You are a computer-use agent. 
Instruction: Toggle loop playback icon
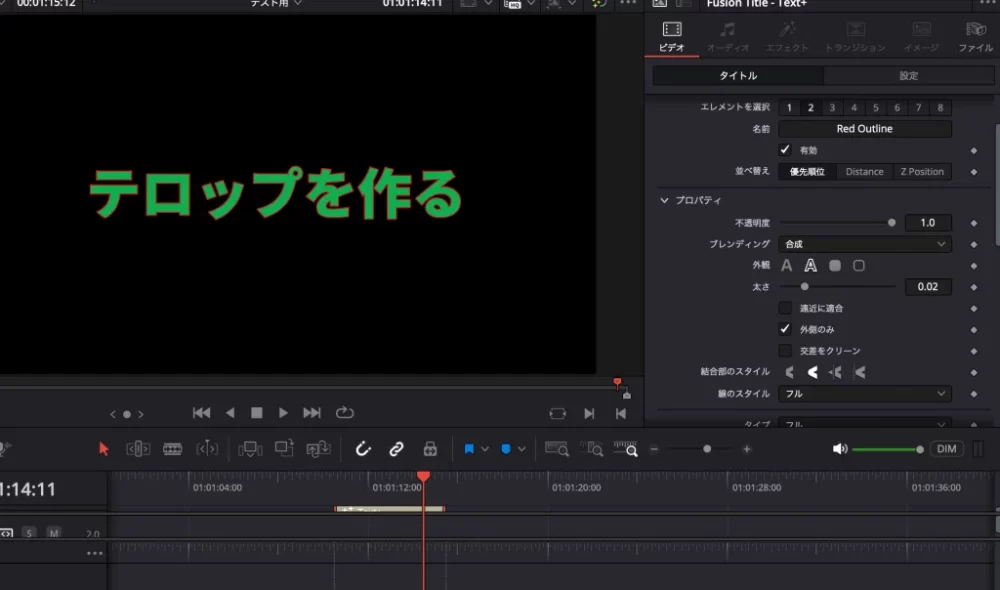(345, 413)
